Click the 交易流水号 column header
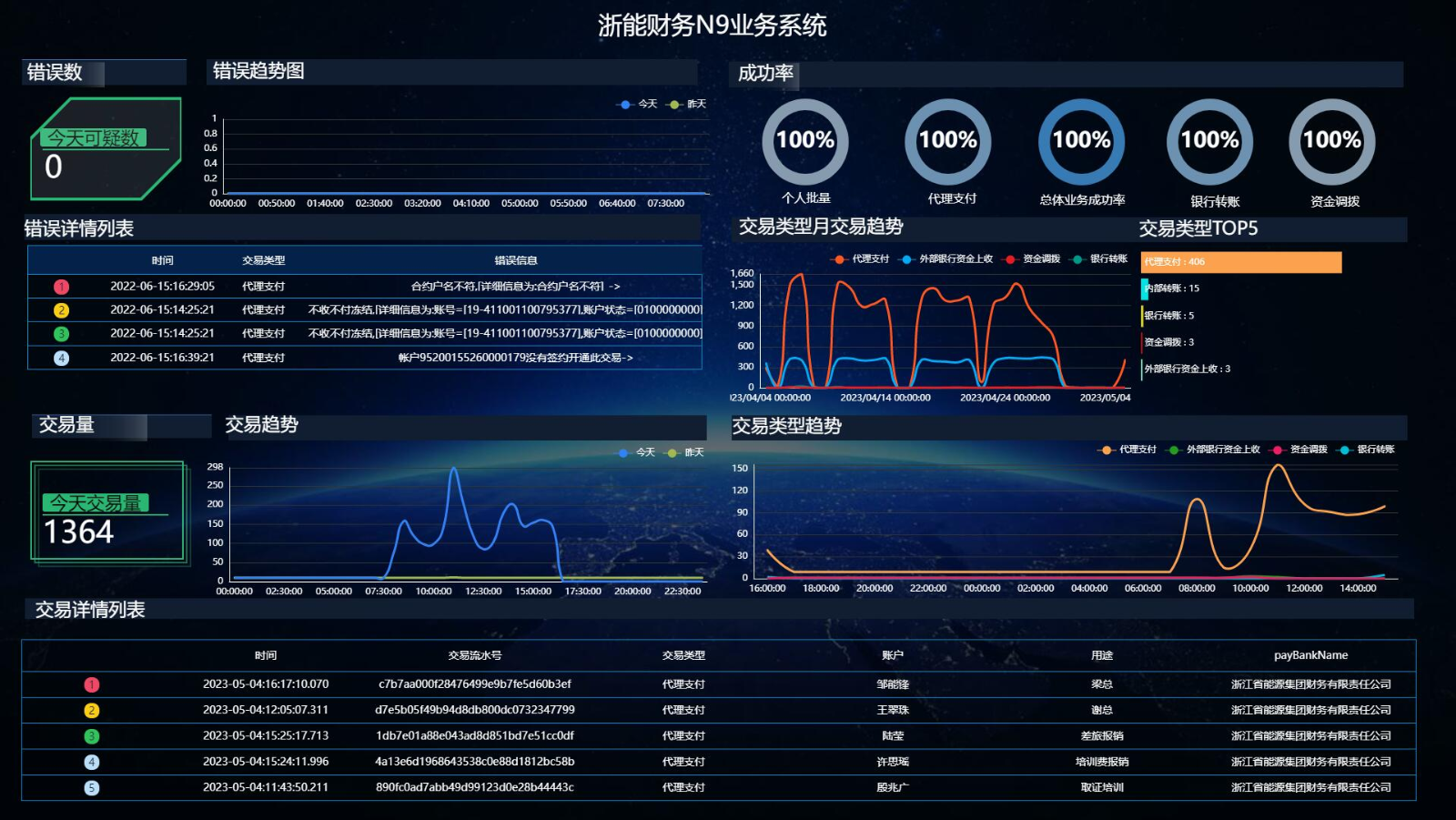 pos(474,655)
